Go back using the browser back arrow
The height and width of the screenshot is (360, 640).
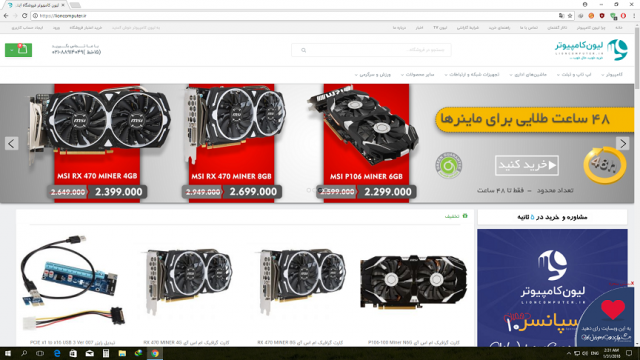(6, 16)
